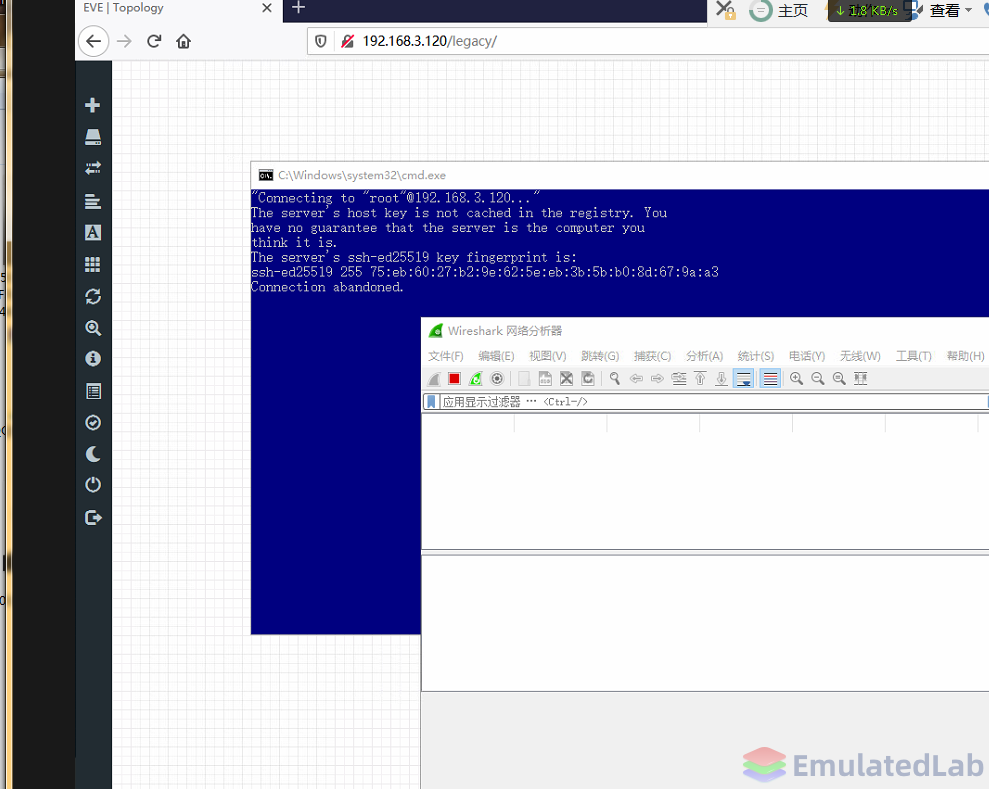Close the lab with the power icon

[93, 485]
